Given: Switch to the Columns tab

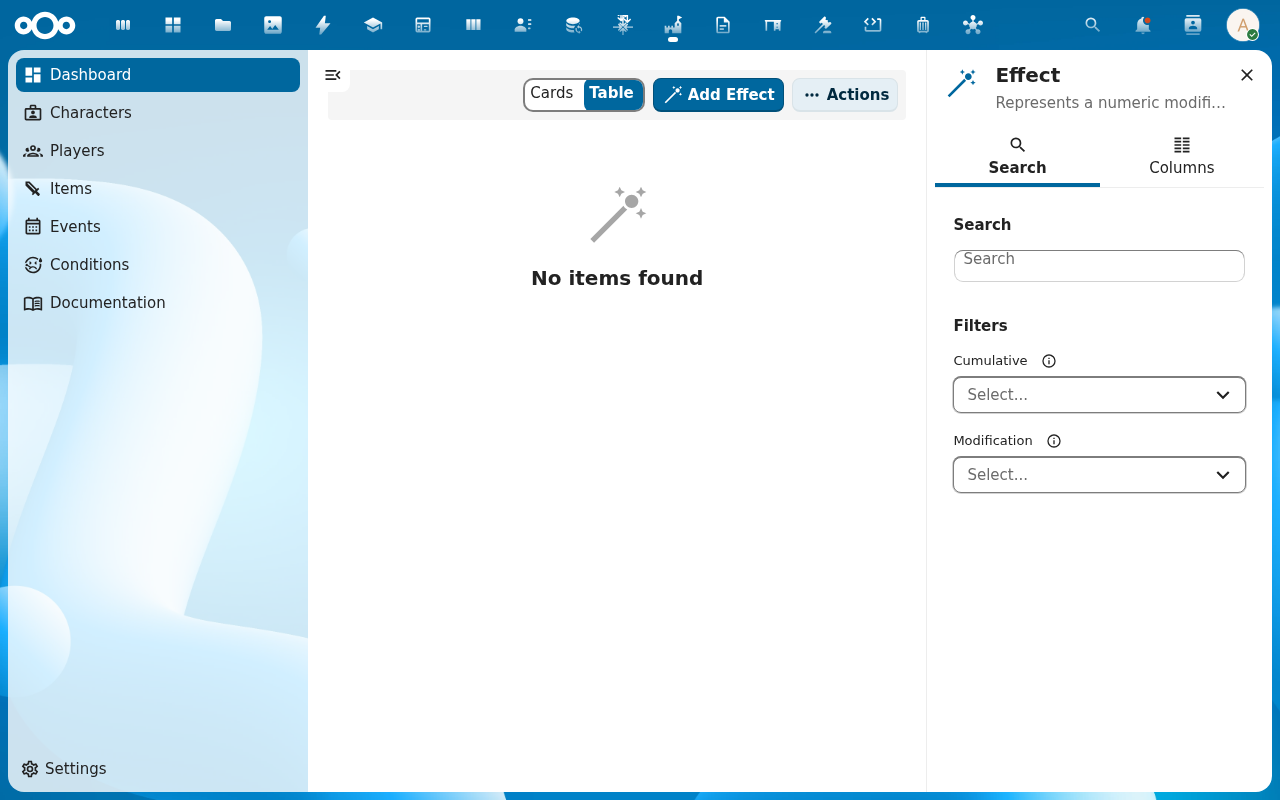Looking at the screenshot, I should coord(1182,157).
